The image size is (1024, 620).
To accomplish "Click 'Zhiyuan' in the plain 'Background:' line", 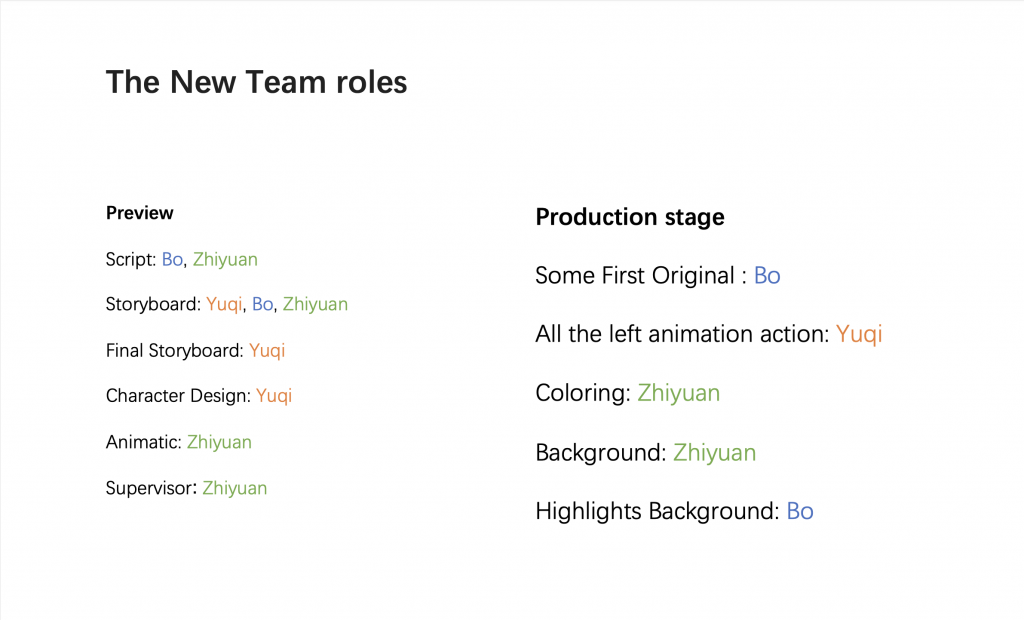I will [x=714, y=453].
